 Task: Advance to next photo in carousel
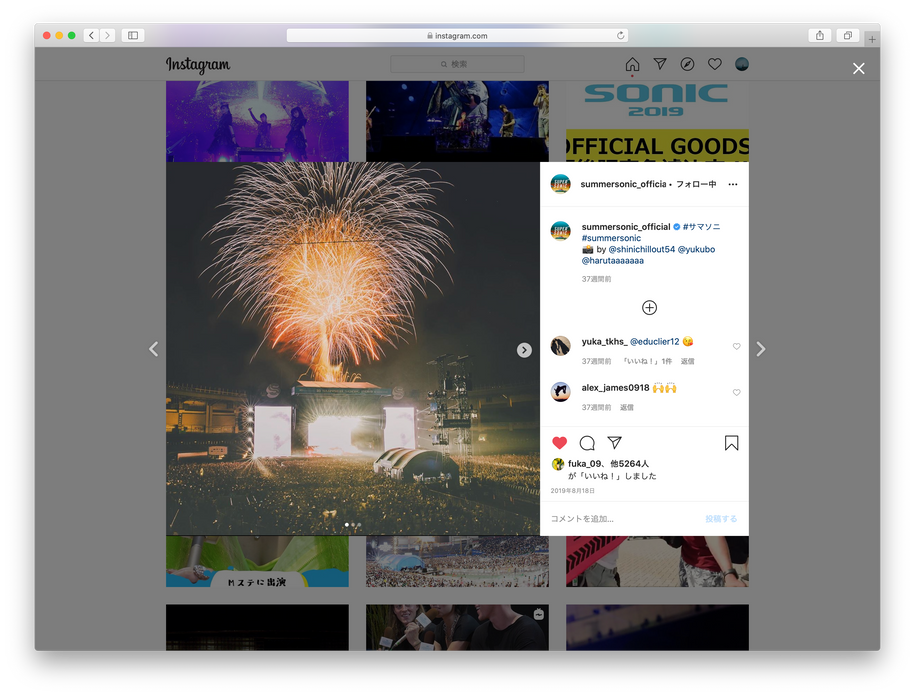click(x=524, y=350)
